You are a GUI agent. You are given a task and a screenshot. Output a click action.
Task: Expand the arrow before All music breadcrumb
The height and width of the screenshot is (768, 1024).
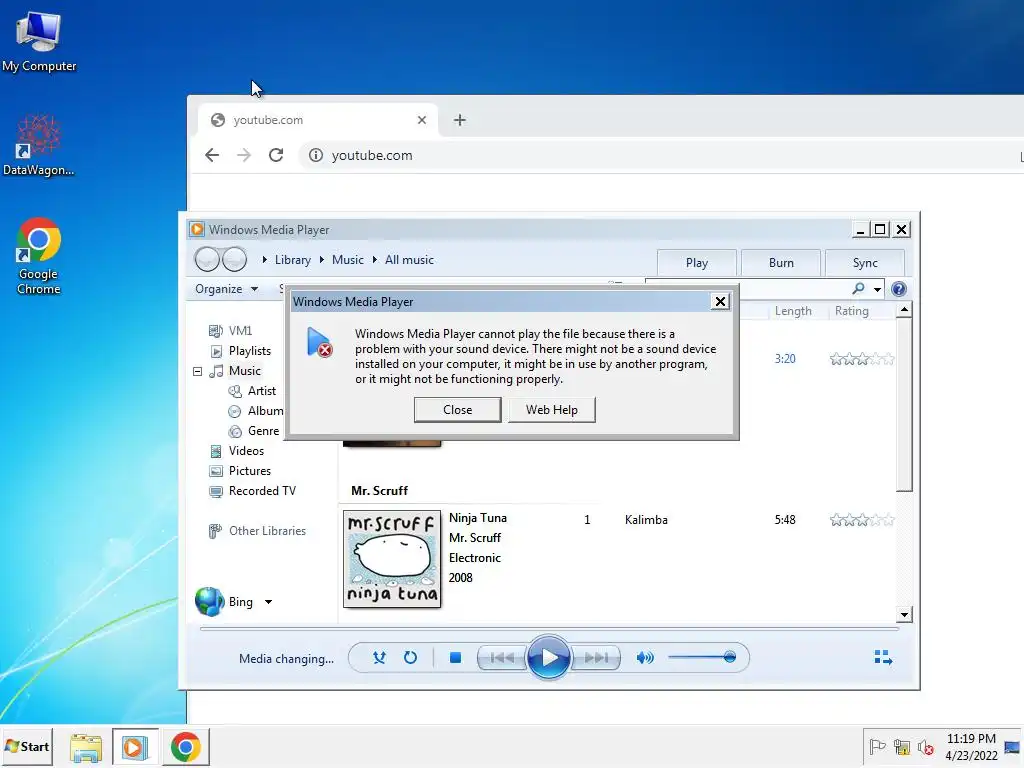click(375, 260)
